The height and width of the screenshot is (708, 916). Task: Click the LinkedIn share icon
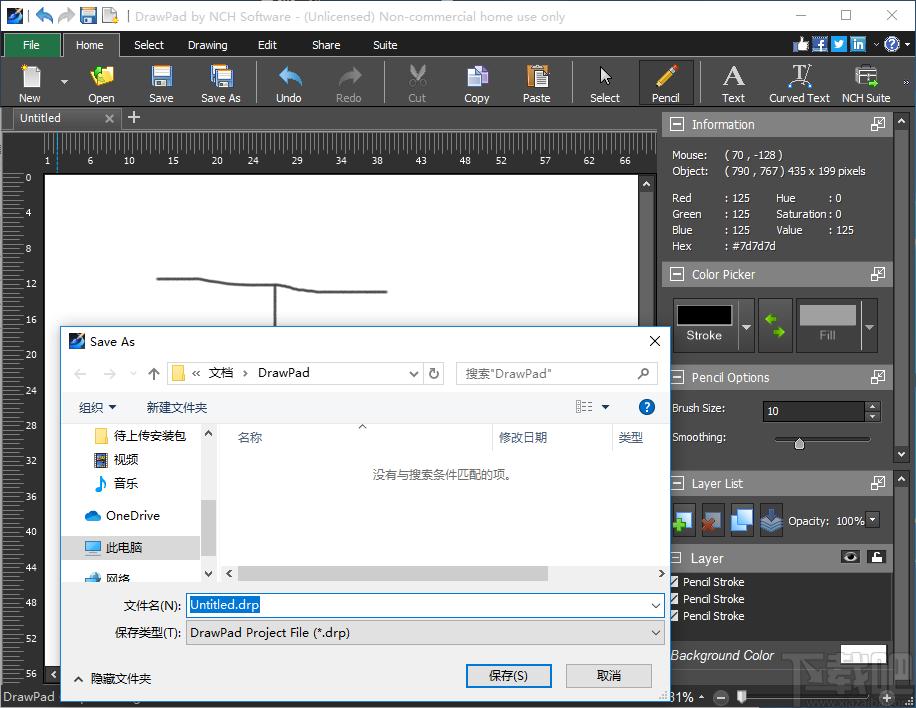tap(858, 44)
